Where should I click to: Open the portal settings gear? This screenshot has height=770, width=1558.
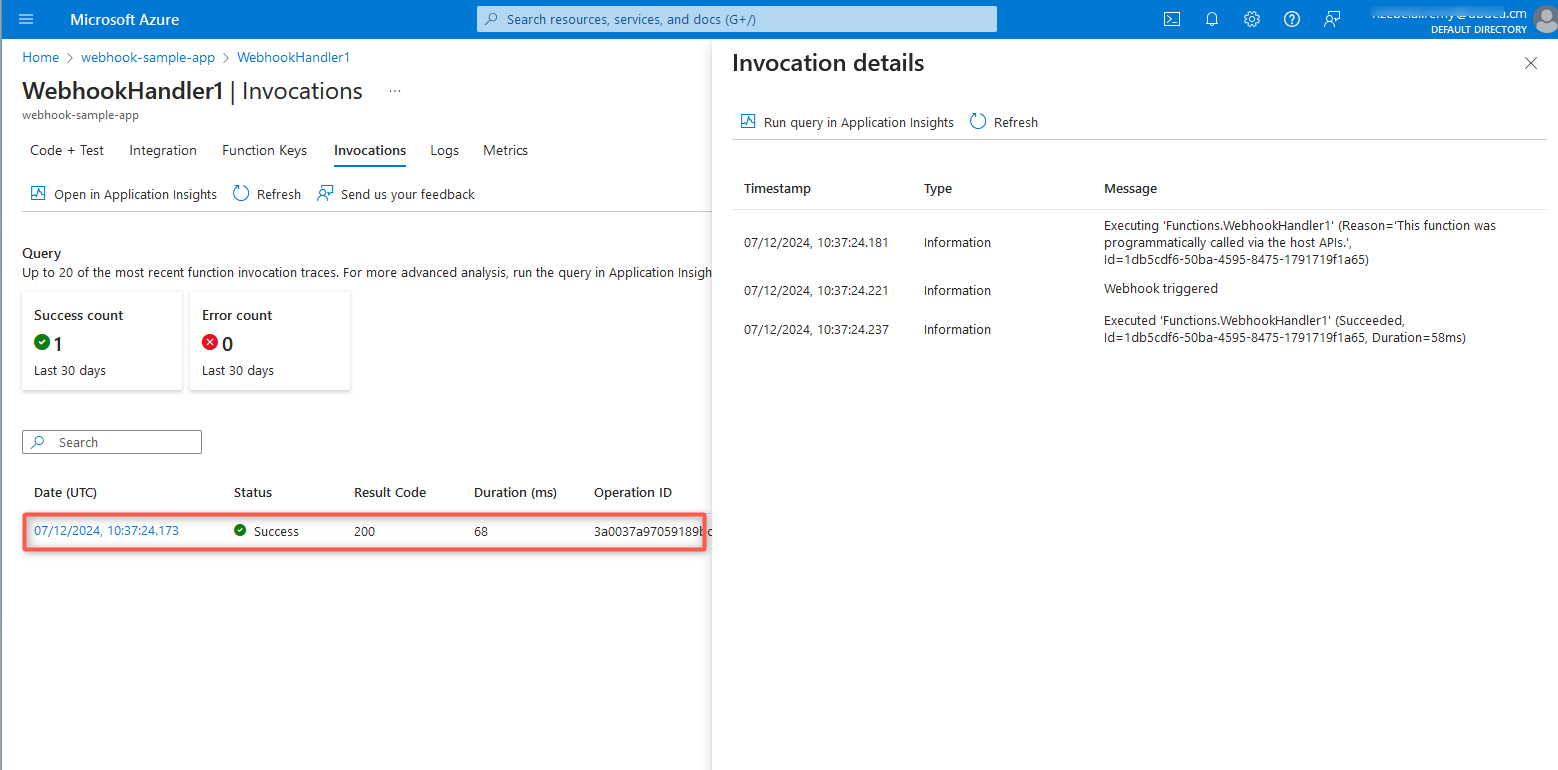(x=1251, y=19)
